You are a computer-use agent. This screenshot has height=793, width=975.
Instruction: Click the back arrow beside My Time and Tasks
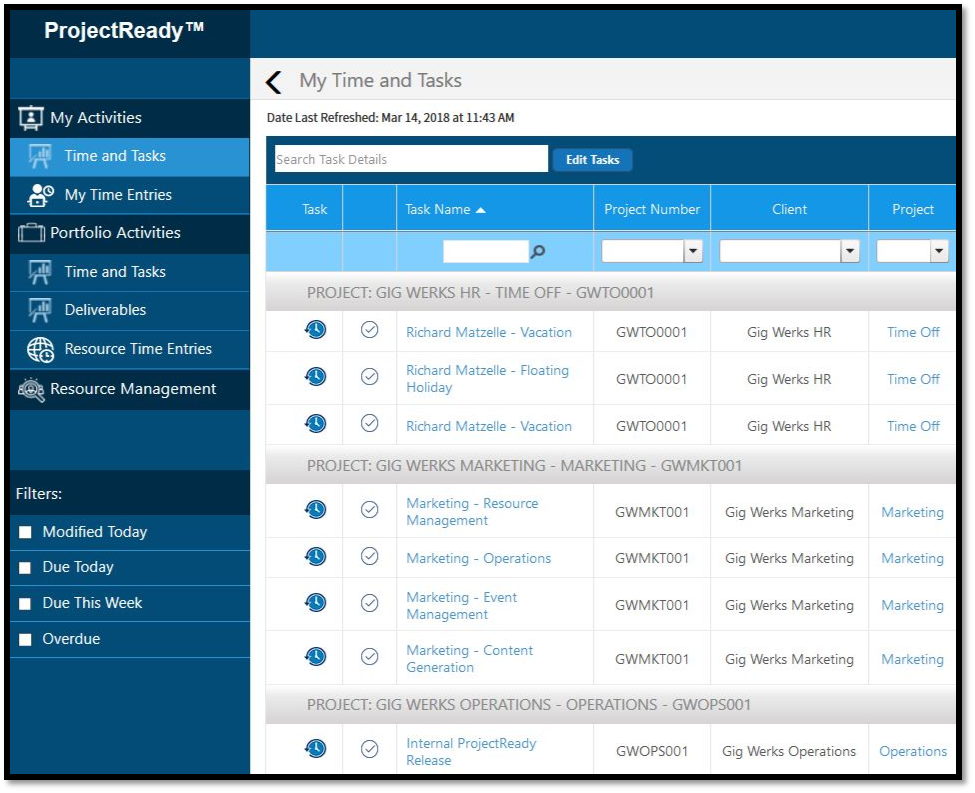[274, 81]
